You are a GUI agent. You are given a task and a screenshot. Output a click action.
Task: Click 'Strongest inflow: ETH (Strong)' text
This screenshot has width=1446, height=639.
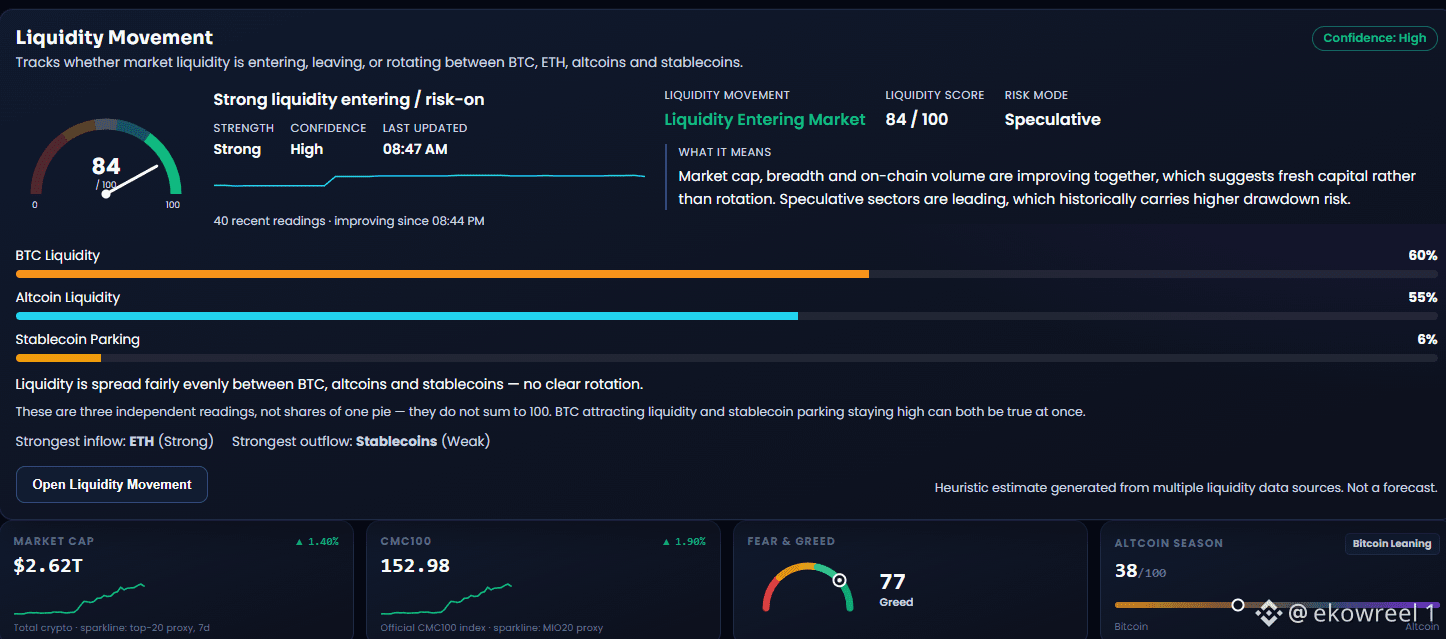[115, 441]
